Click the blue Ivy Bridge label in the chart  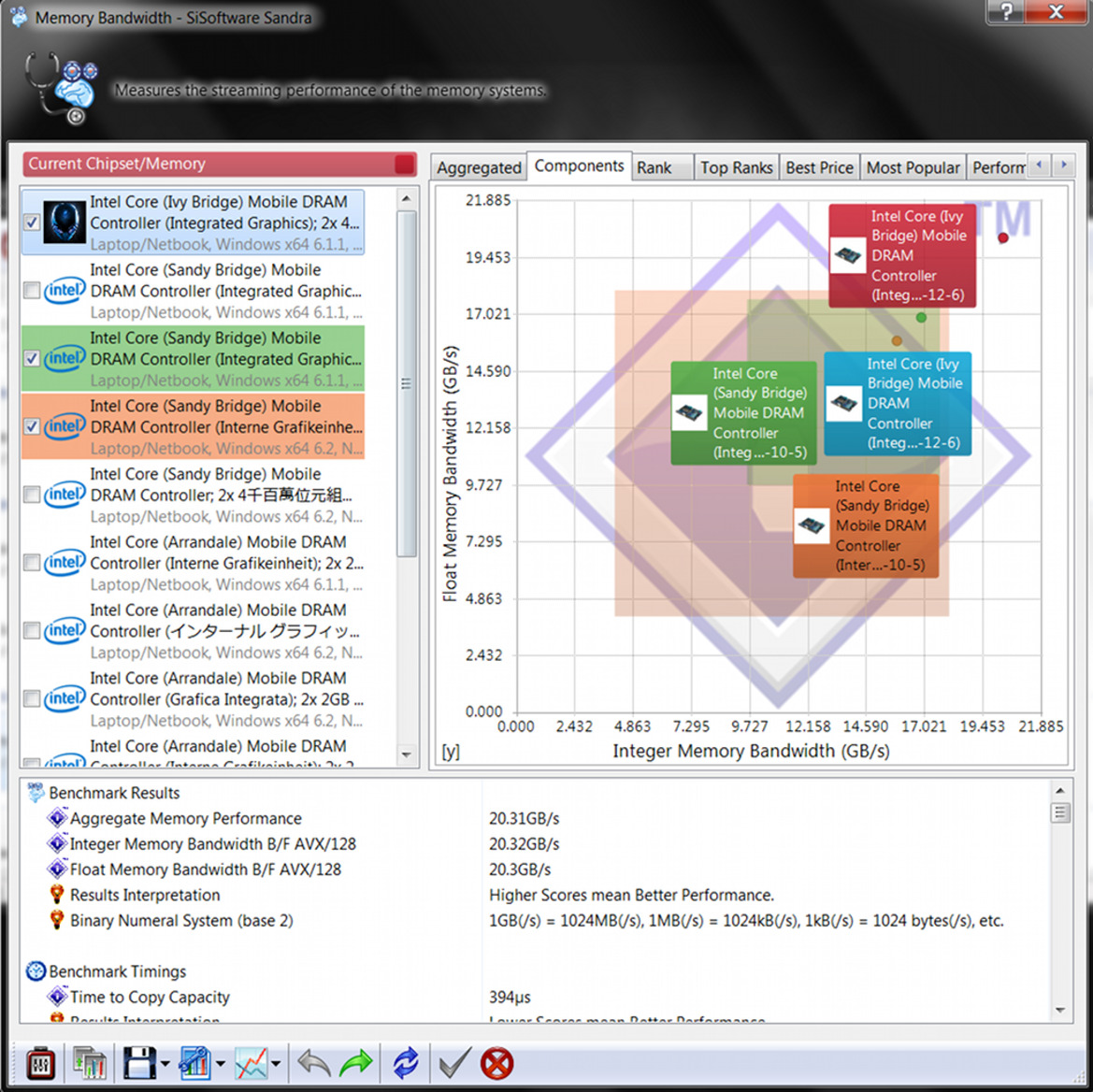898,404
